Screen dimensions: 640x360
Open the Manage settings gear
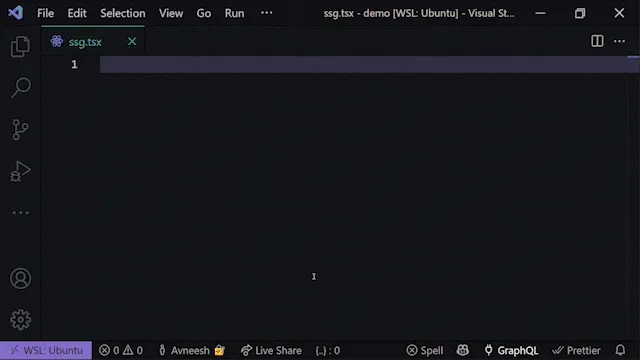click(20, 320)
